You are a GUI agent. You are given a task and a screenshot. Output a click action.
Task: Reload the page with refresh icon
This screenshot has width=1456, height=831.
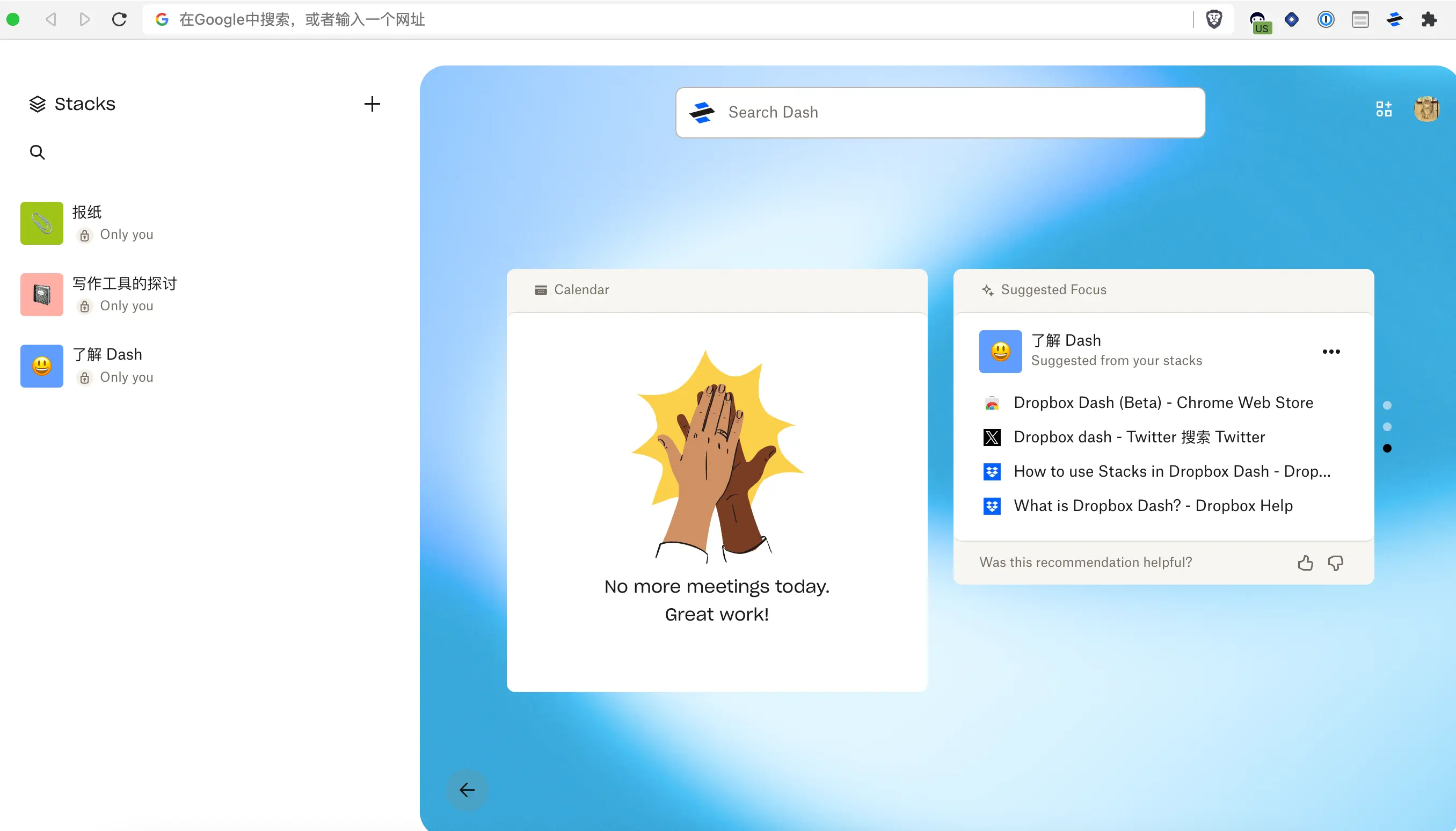click(119, 19)
